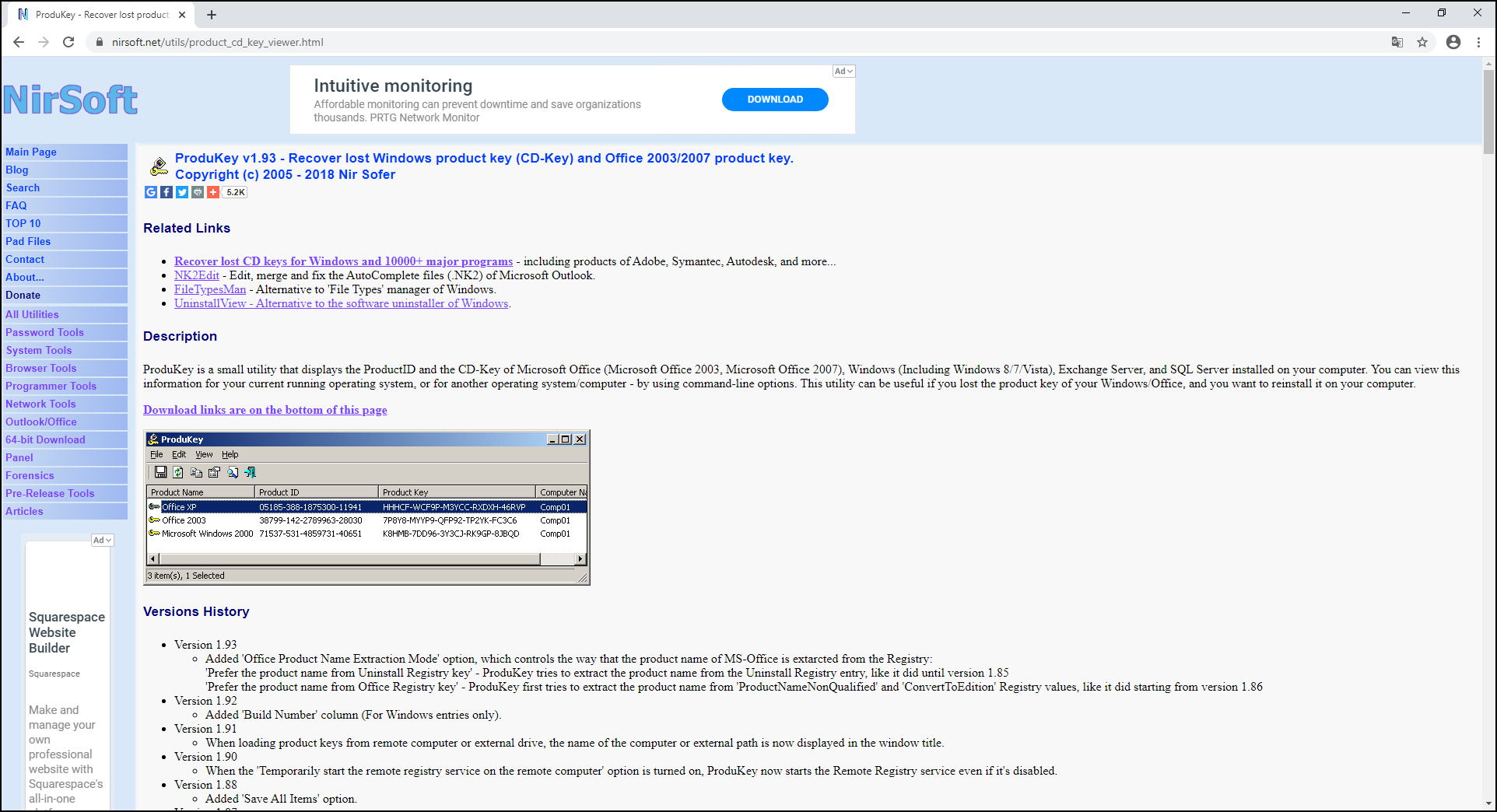Click the DOWNLOAD button in banner ad
Image resolution: width=1497 pixels, height=812 pixels.
(x=775, y=100)
